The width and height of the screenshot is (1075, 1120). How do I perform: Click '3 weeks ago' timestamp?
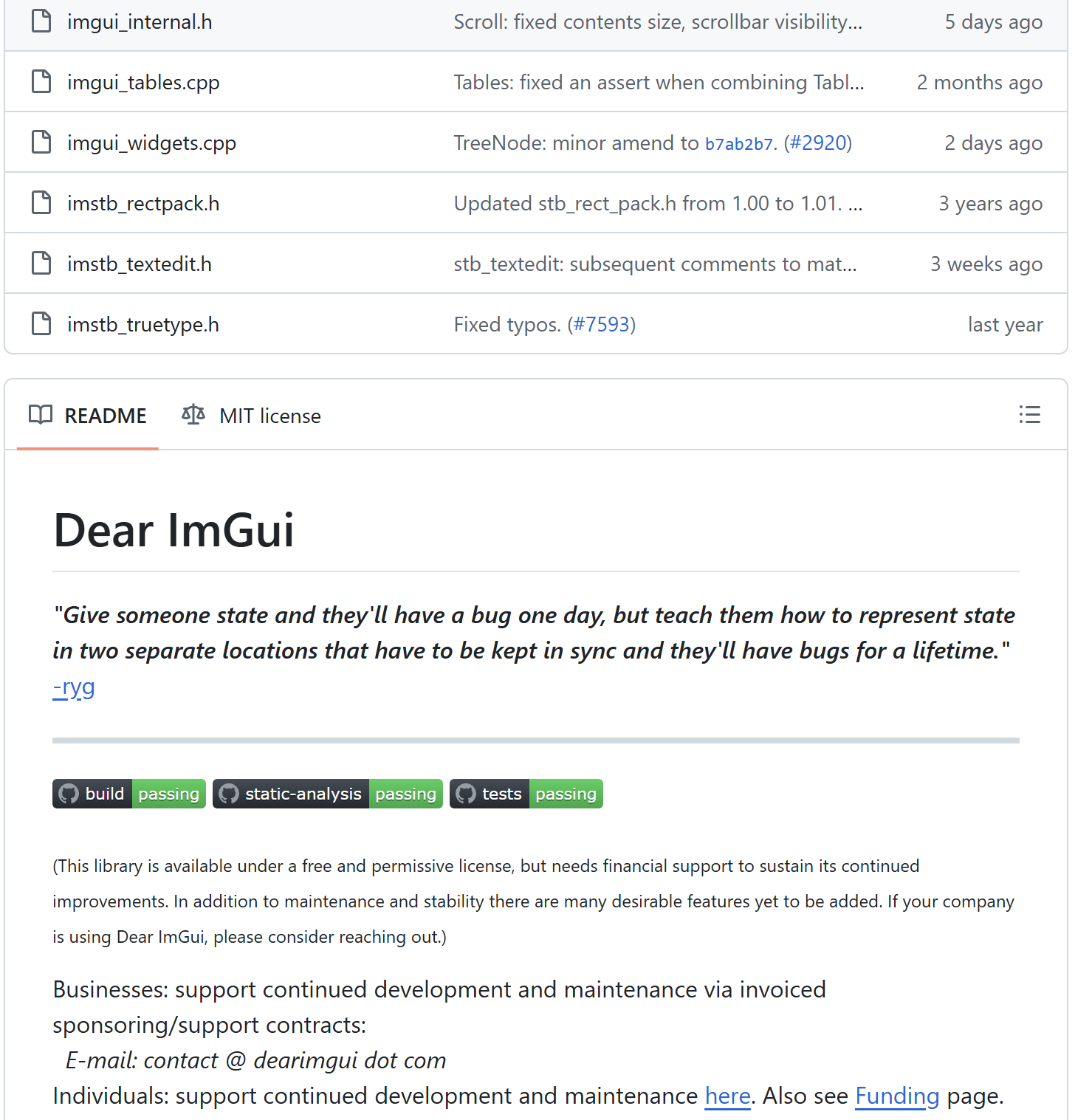coord(986,264)
